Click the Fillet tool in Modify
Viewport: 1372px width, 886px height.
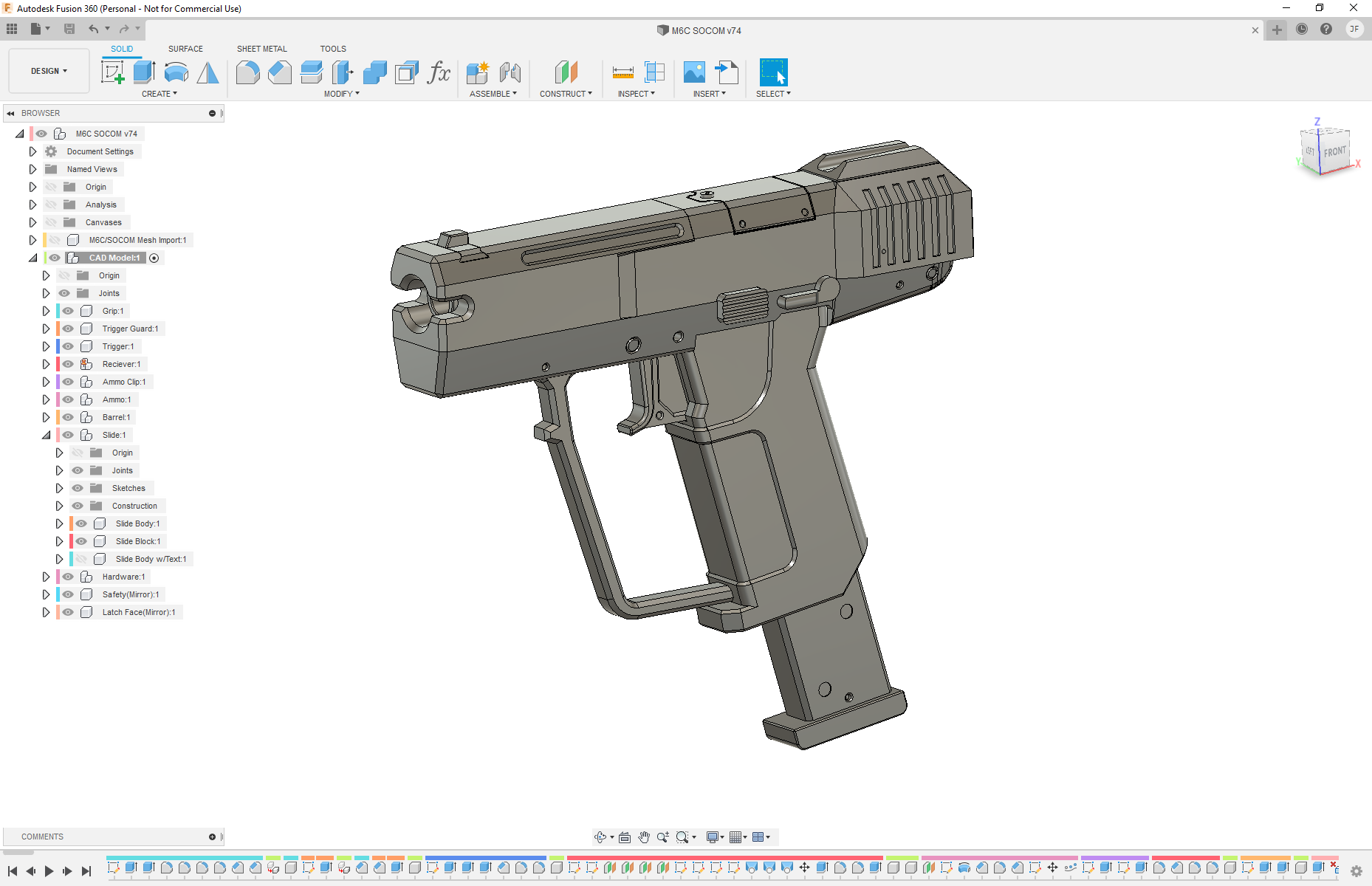[x=247, y=72]
